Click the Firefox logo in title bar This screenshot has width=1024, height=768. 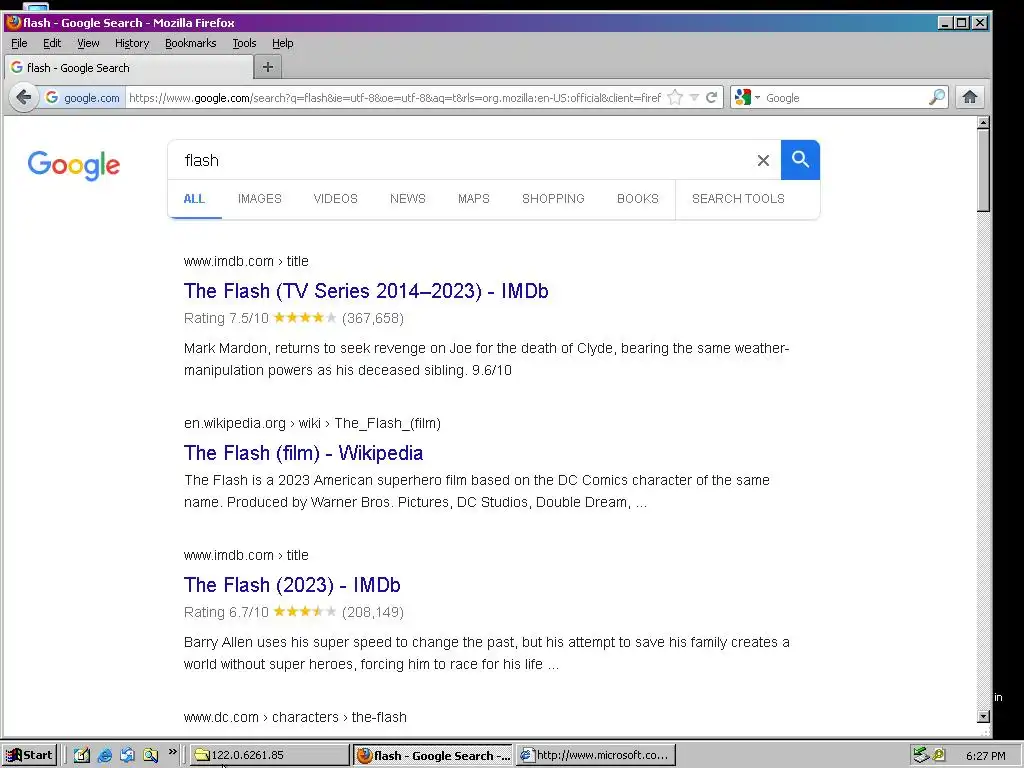[13, 22]
